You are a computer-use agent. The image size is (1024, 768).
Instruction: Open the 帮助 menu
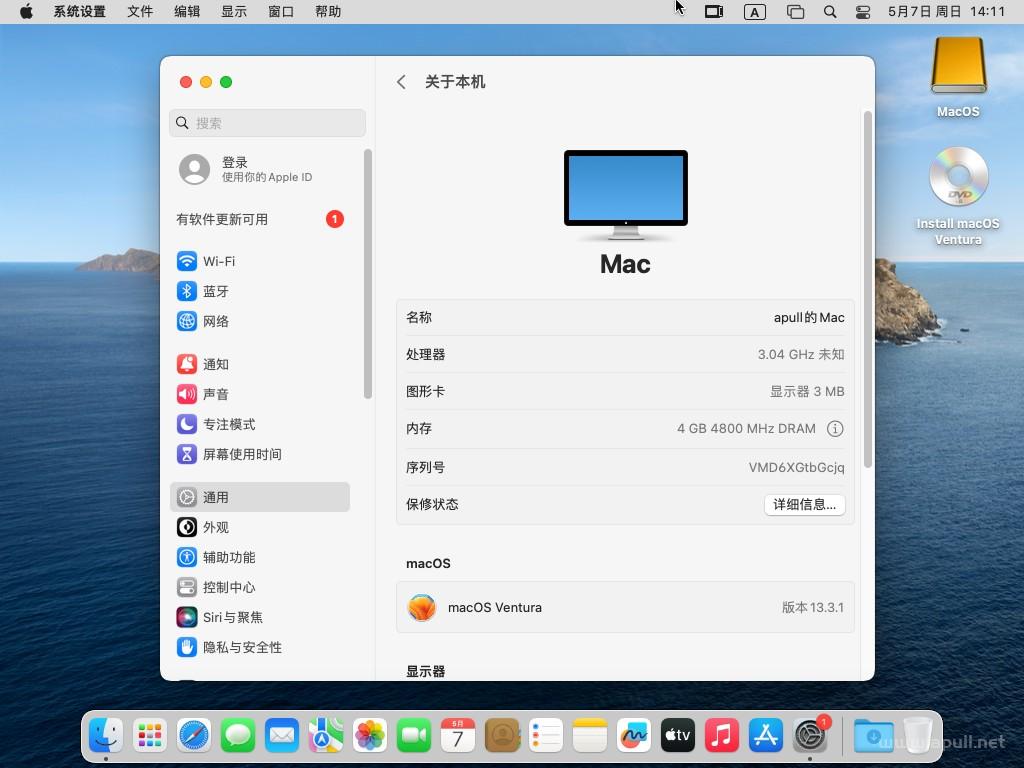tap(328, 12)
